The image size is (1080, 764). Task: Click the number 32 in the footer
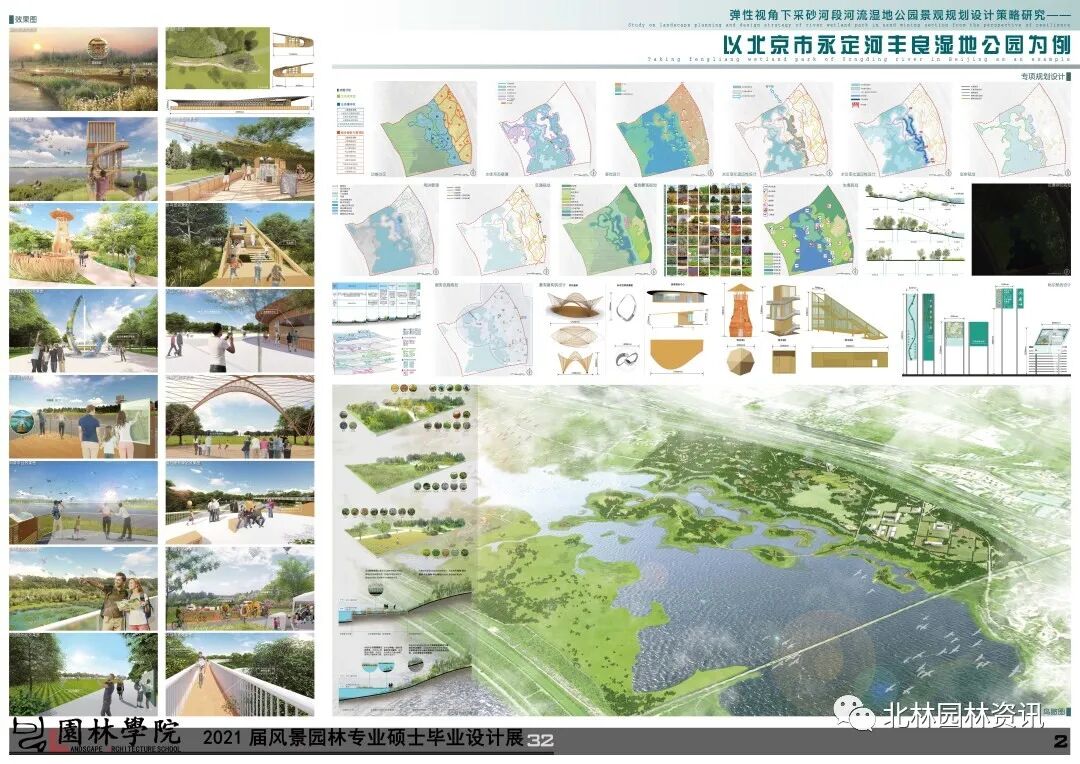[541, 740]
